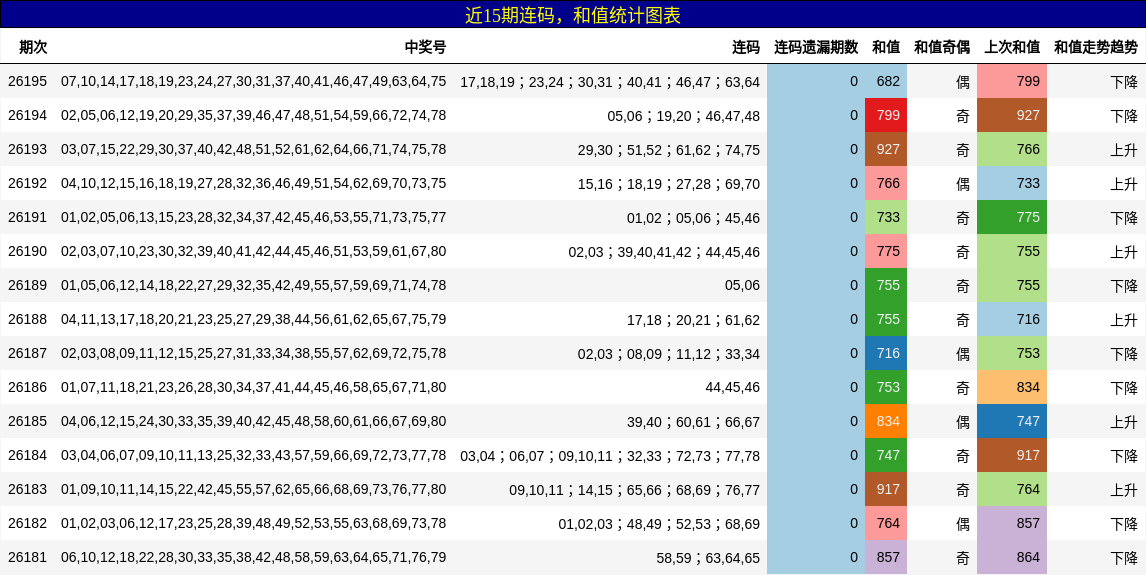Select period number 26182
The width and height of the screenshot is (1146, 575).
[27, 523]
